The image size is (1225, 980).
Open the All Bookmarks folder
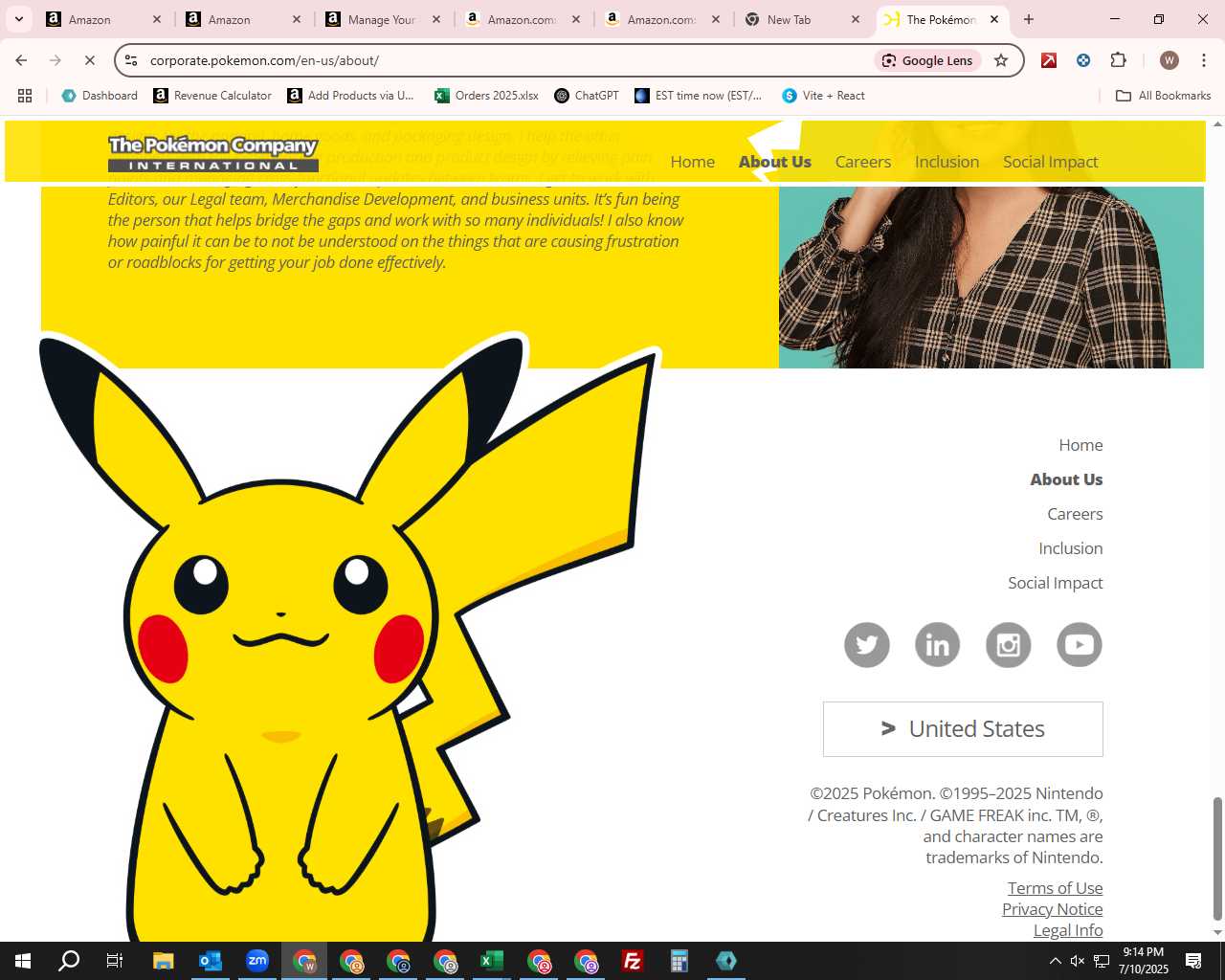(x=1164, y=96)
